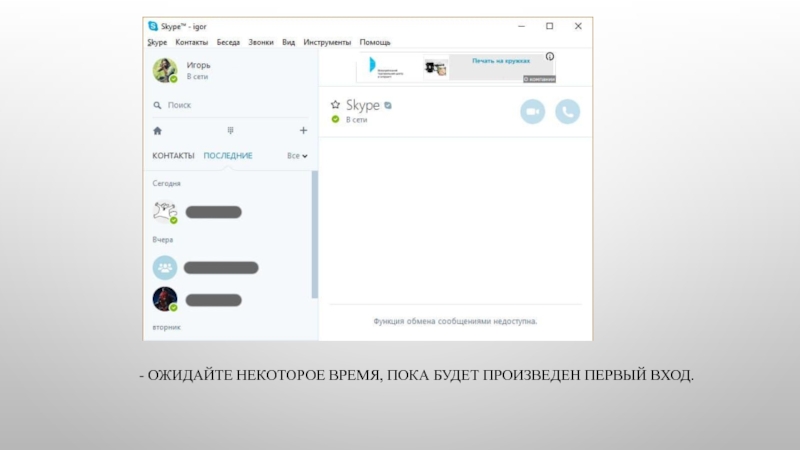This screenshot has width=800, height=450.
Task: Click Игорь's profile avatar
Action: (165, 70)
